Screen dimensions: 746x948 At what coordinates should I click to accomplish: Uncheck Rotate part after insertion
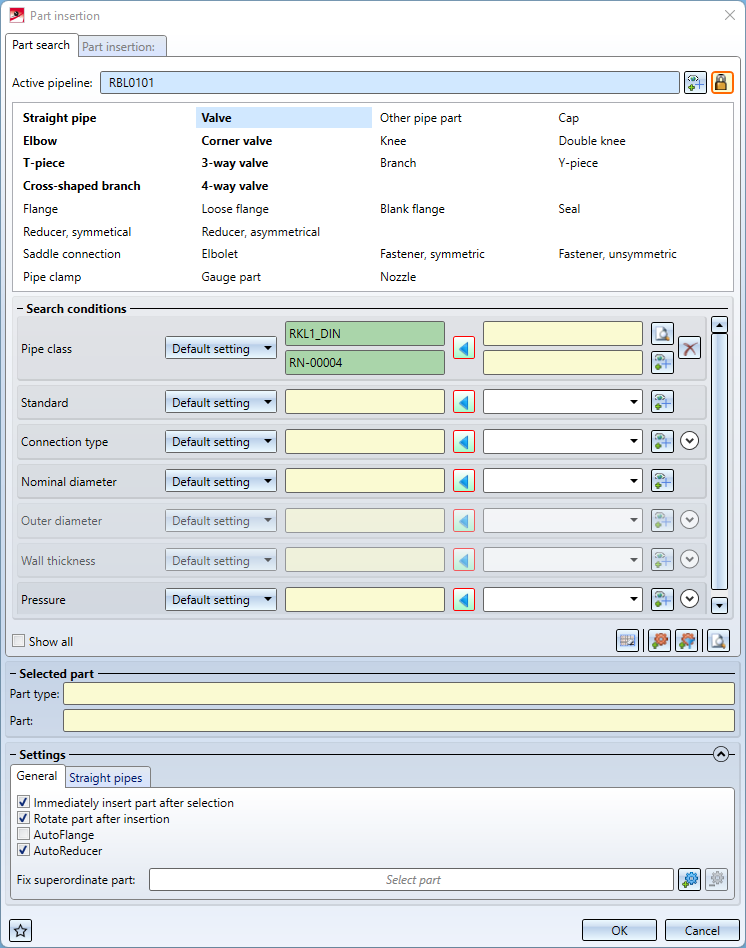pos(24,819)
